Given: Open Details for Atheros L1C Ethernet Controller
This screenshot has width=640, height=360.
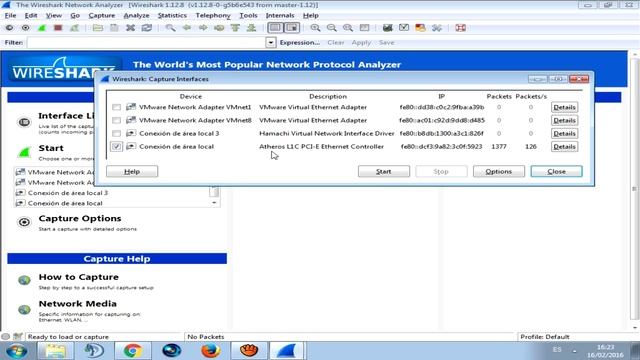Looking at the screenshot, I should [564, 147].
